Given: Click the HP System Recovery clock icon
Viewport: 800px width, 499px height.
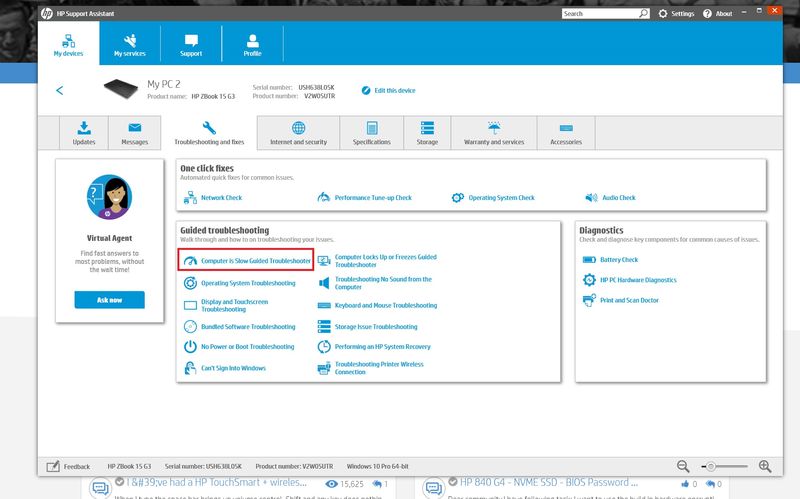Looking at the screenshot, I should (324, 347).
